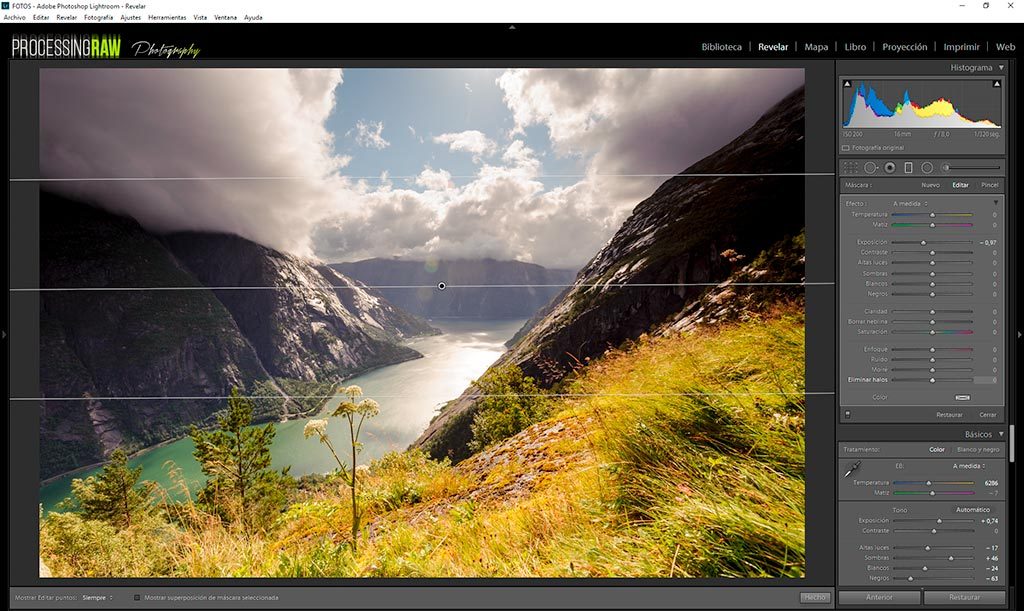Select the Graduated Filter tool
The height and width of the screenshot is (611, 1024).
click(x=908, y=168)
